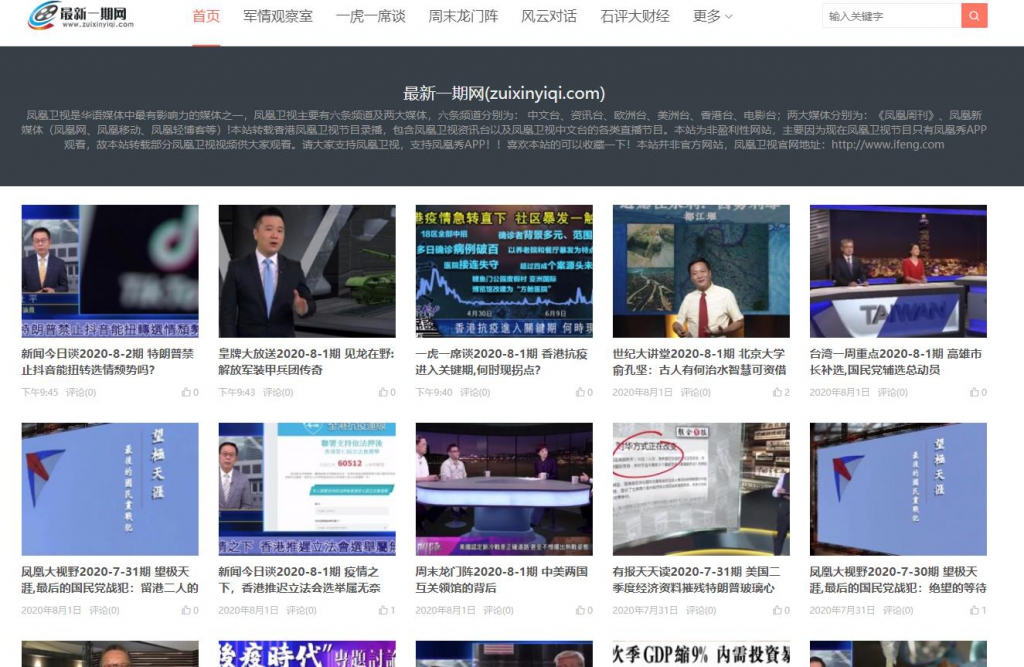Image resolution: width=1024 pixels, height=667 pixels.
Task: Open 评论(0) under 世纪大讲堂2020-8-1期
Action: [x=696, y=393]
